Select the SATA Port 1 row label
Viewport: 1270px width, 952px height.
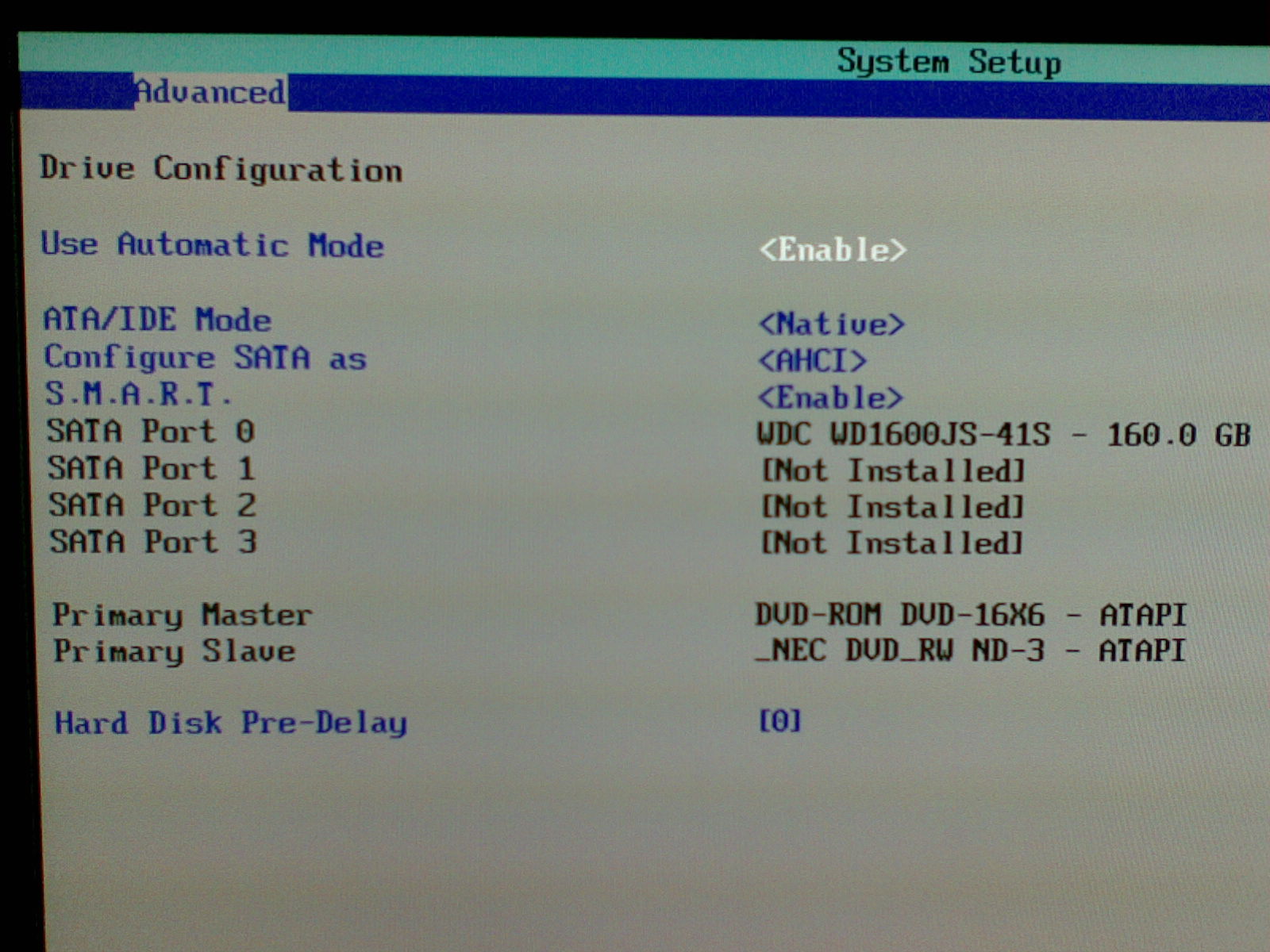coord(152,467)
